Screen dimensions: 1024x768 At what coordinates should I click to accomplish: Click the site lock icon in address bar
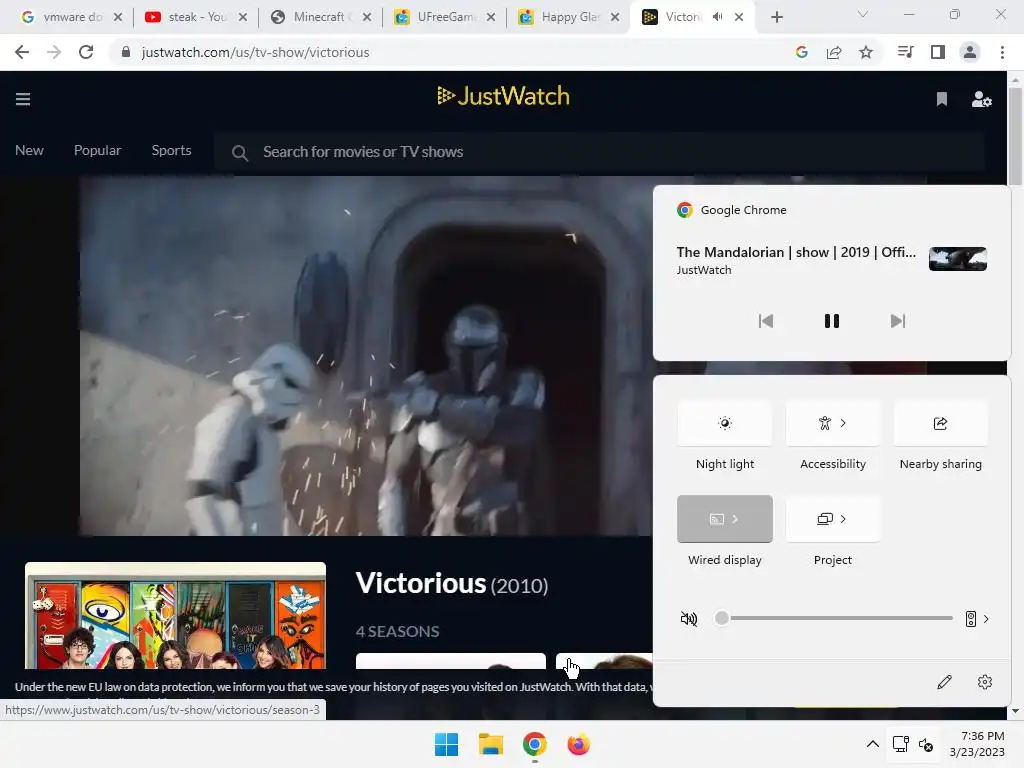pos(126,52)
